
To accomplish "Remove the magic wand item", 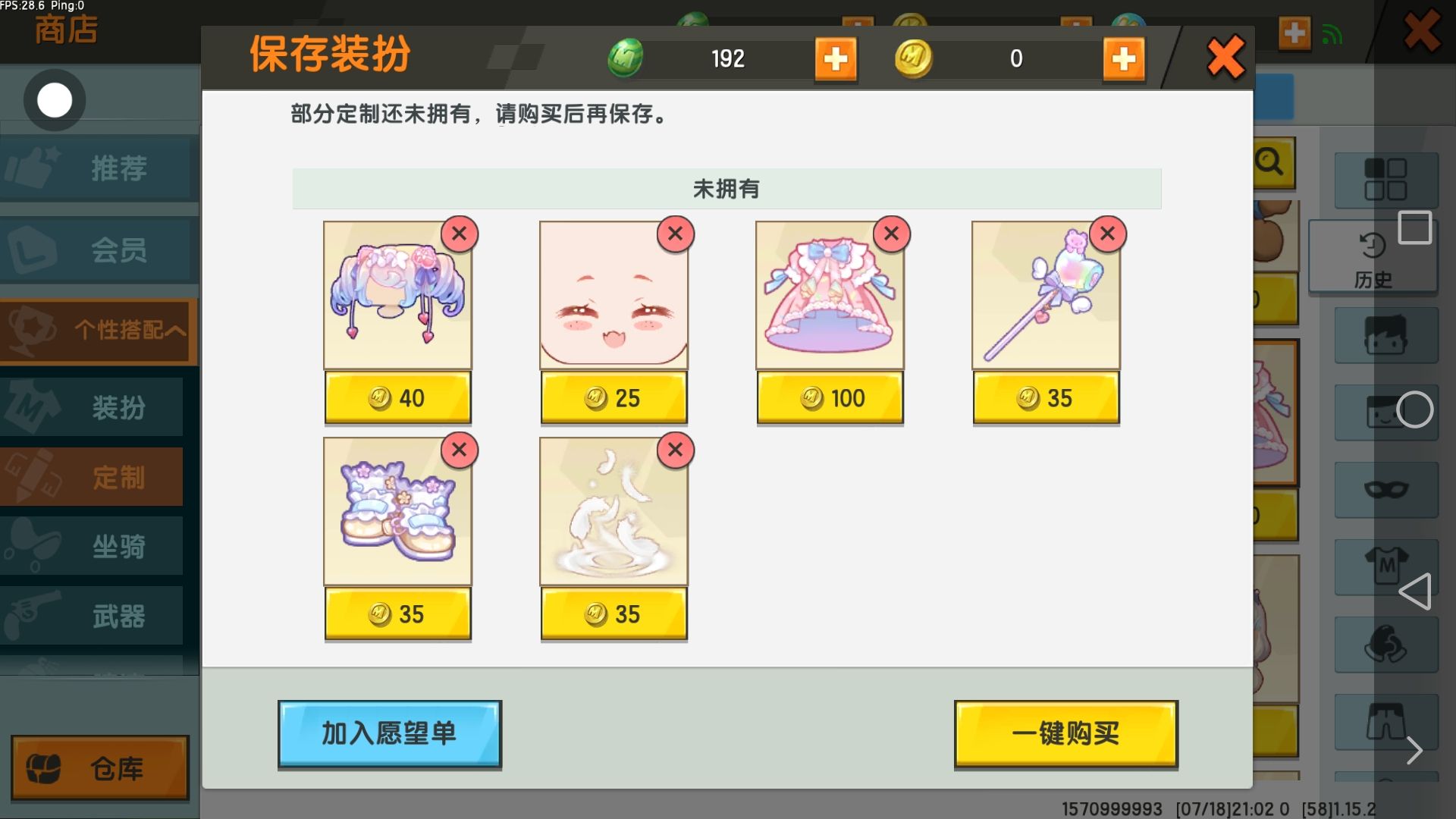I will pos(1107,234).
